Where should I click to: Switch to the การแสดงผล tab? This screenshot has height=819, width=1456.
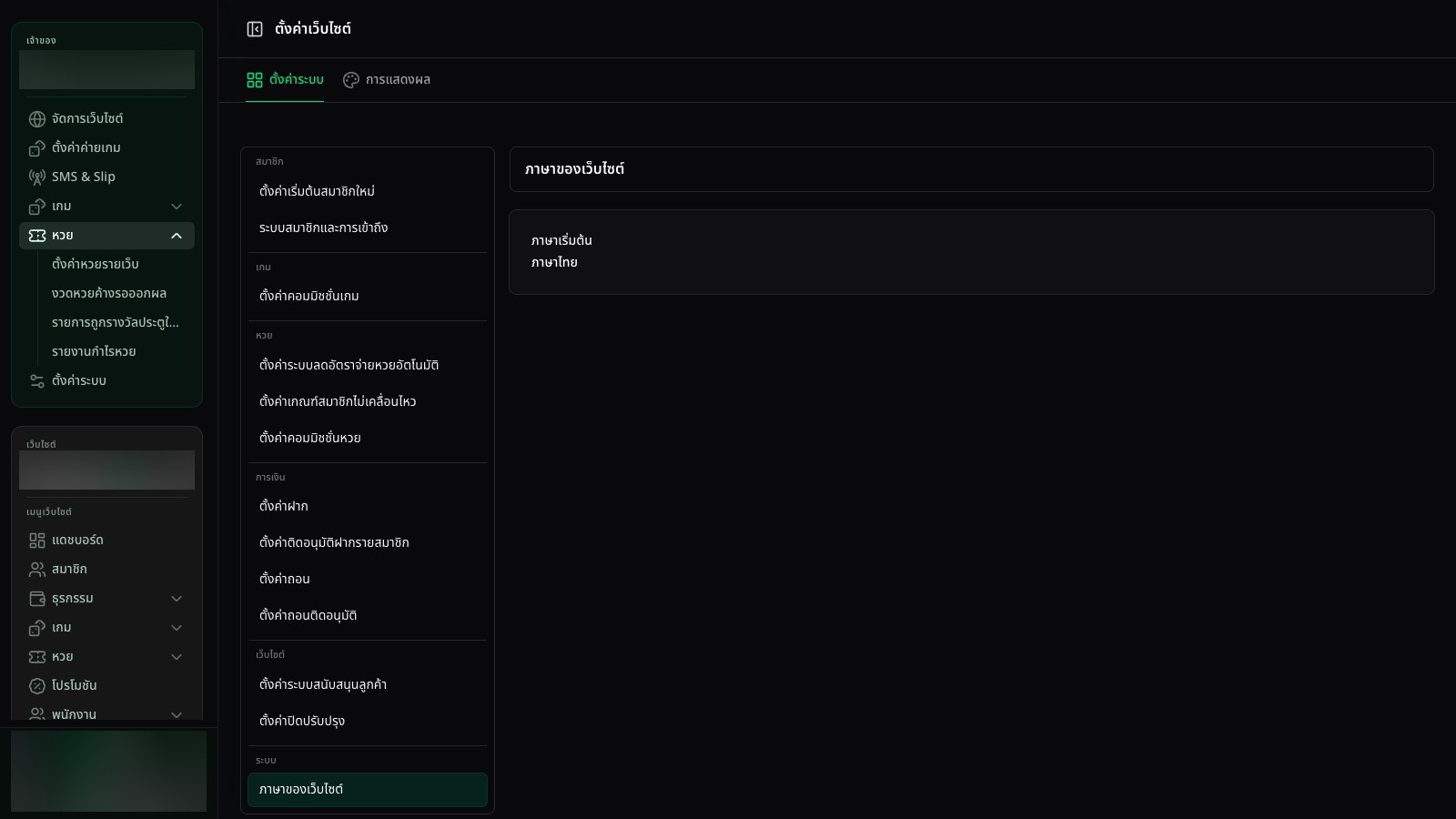(387, 80)
